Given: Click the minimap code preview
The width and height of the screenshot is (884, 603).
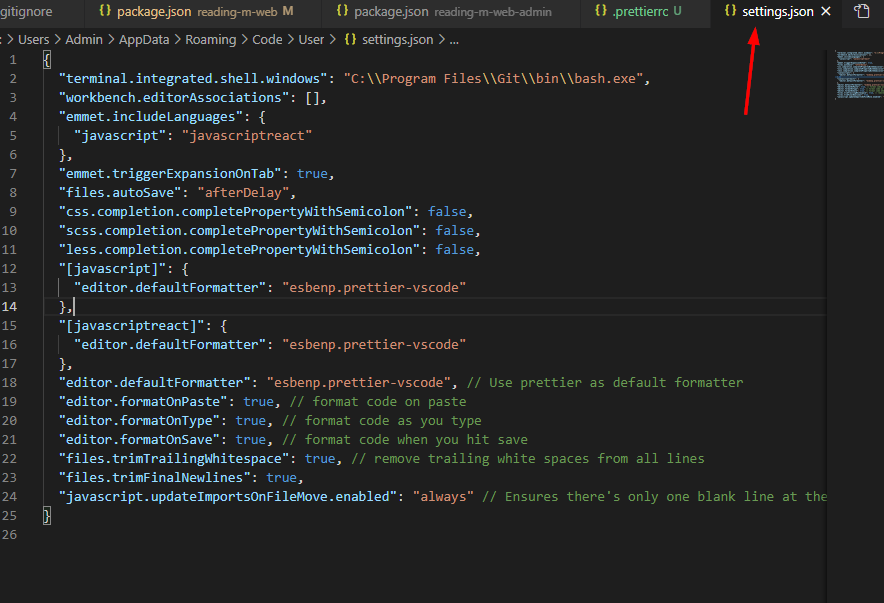Looking at the screenshot, I should pyautogui.click(x=853, y=75).
